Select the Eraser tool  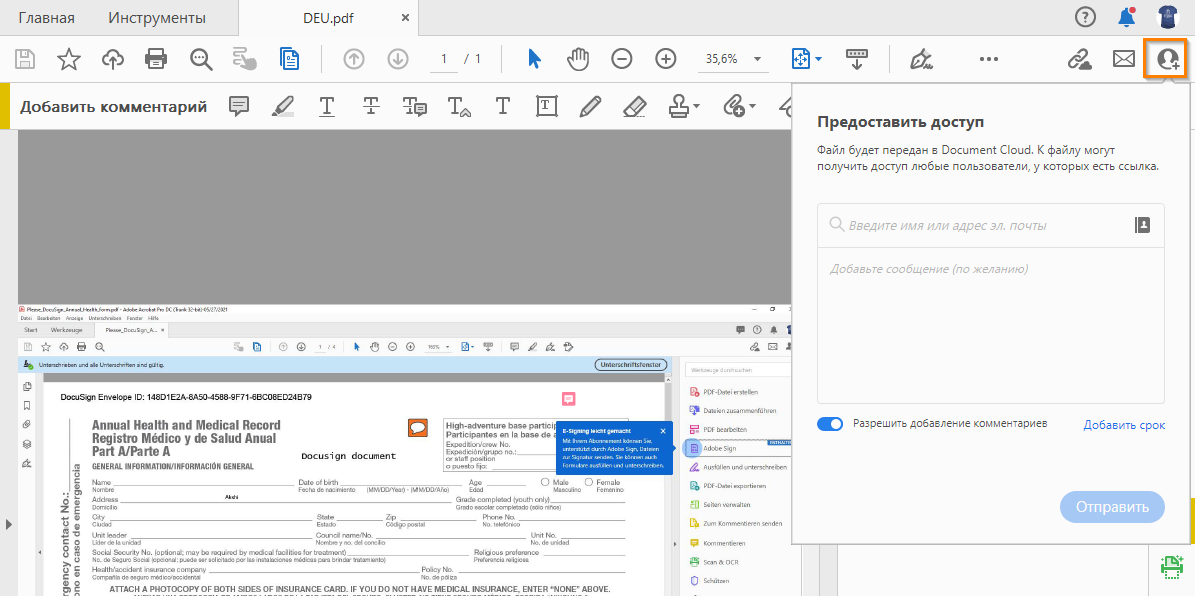click(x=634, y=106)
